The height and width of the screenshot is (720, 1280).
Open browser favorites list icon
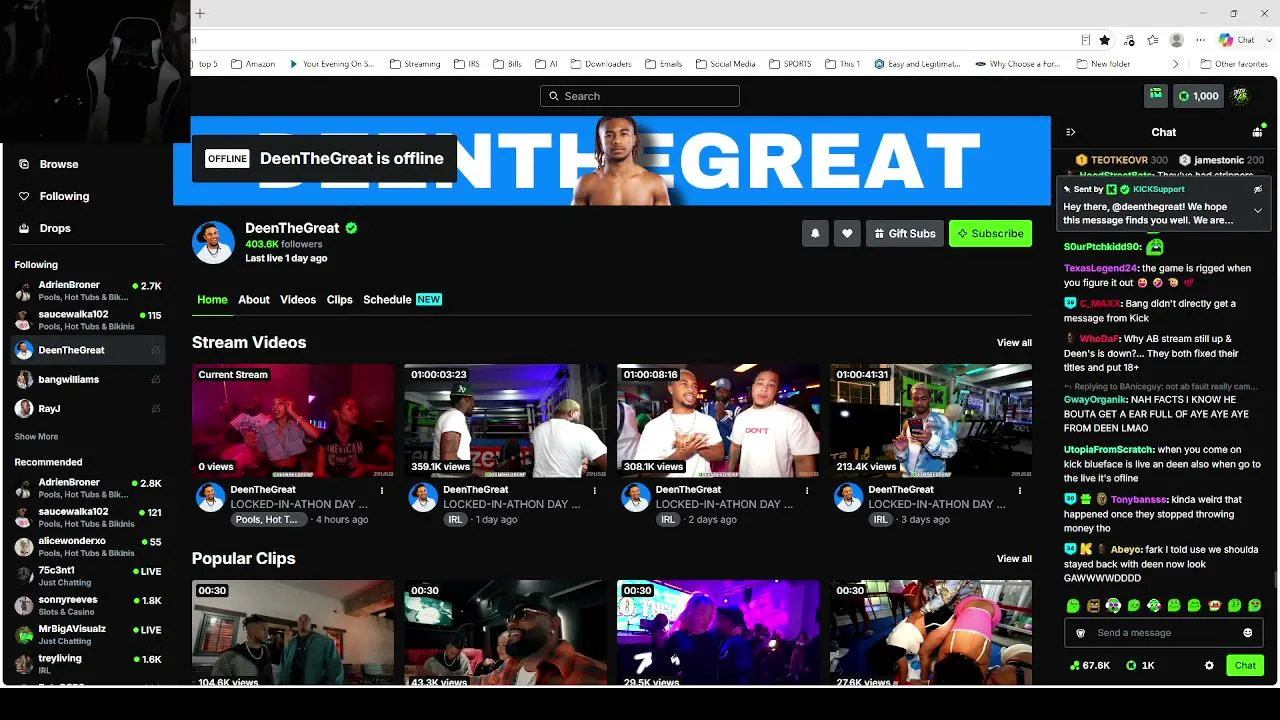[x=1153, y=40]
